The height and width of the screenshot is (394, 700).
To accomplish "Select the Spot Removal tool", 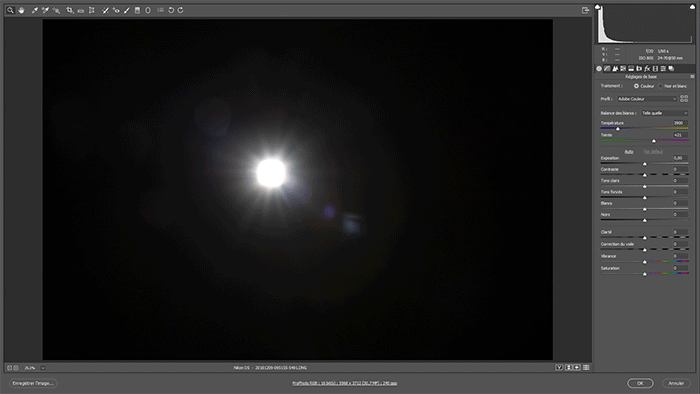I will (x=105, y=10).
